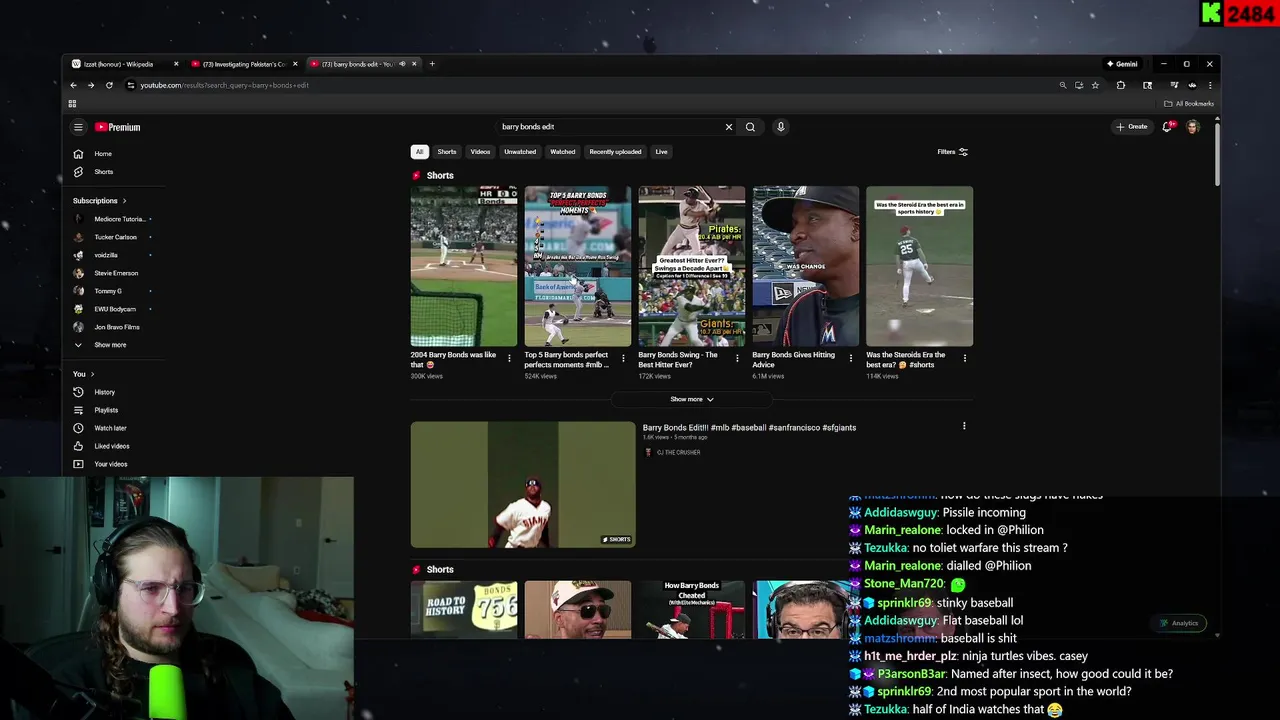Open Tucker Carlson subscription channel

pos(115,237)
